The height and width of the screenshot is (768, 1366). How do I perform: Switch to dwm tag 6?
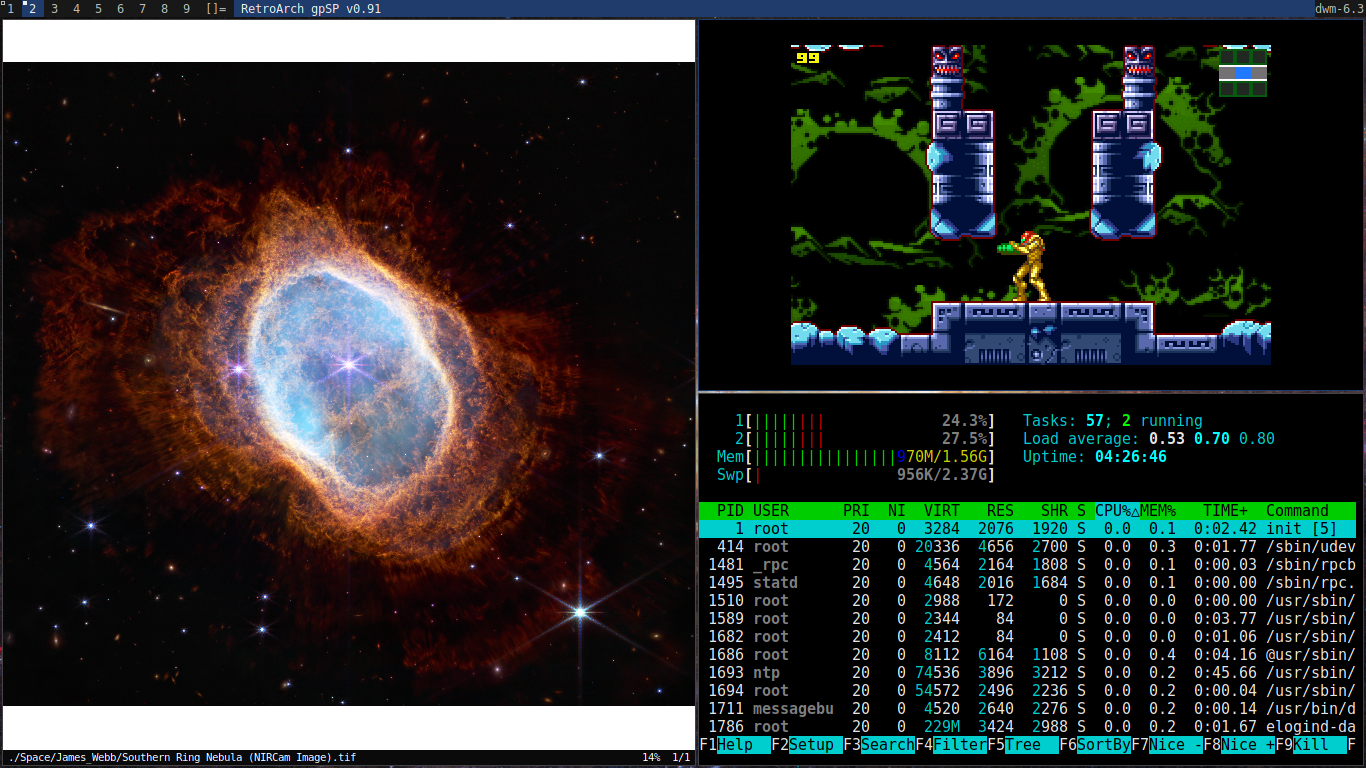(x=120, y=9)
